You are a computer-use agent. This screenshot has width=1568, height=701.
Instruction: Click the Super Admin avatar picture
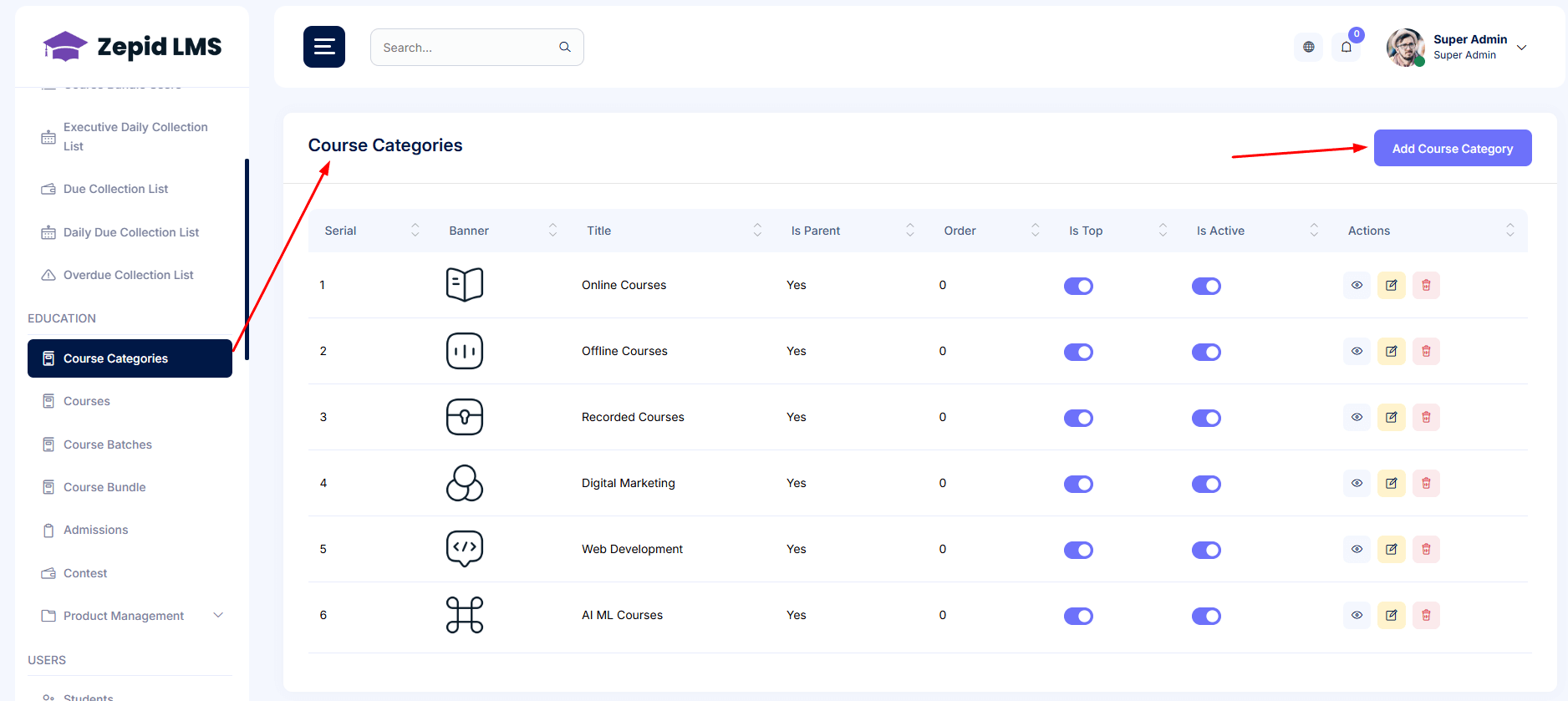(1406, 48)
